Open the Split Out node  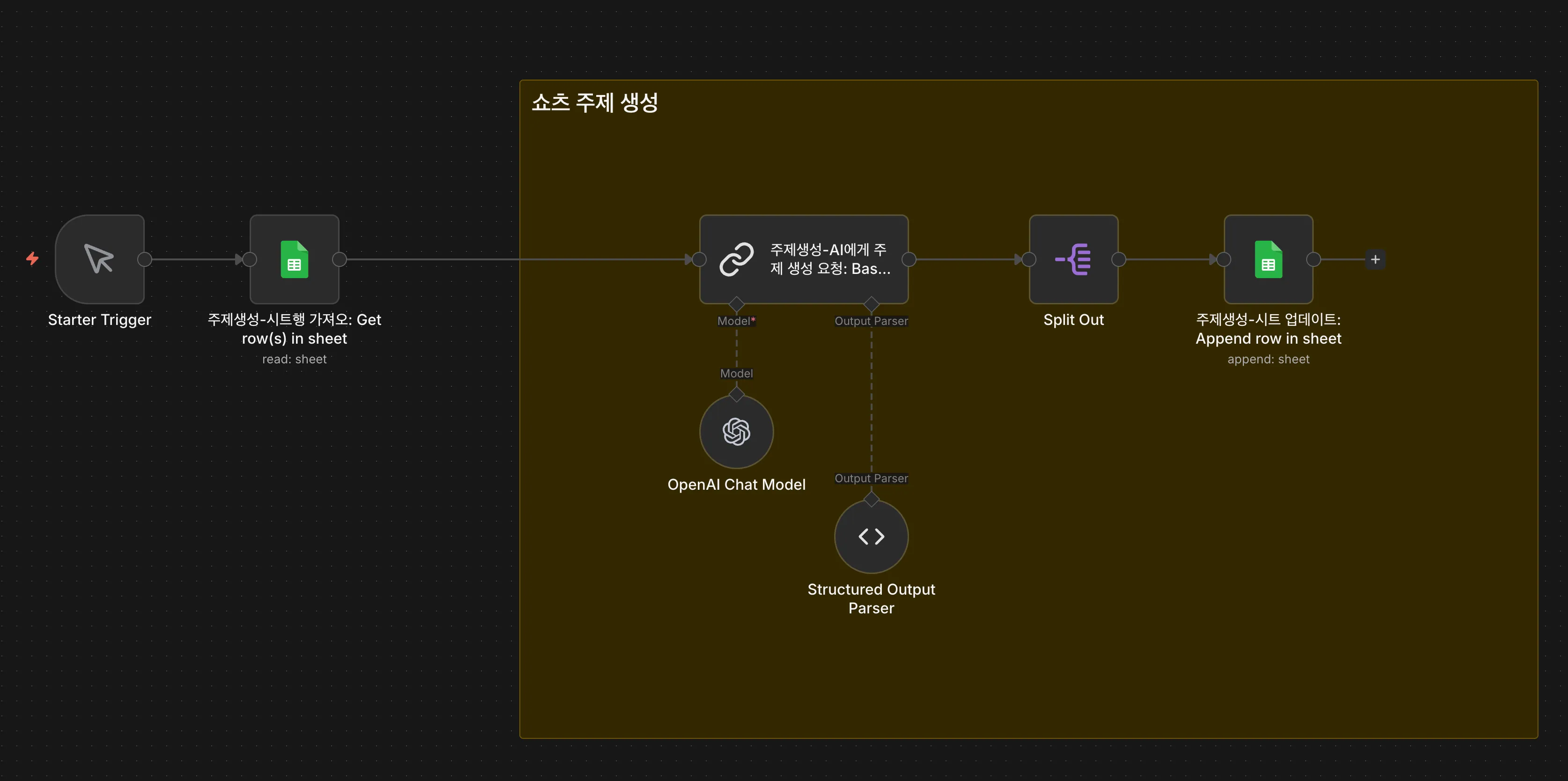coord(1072,259)
